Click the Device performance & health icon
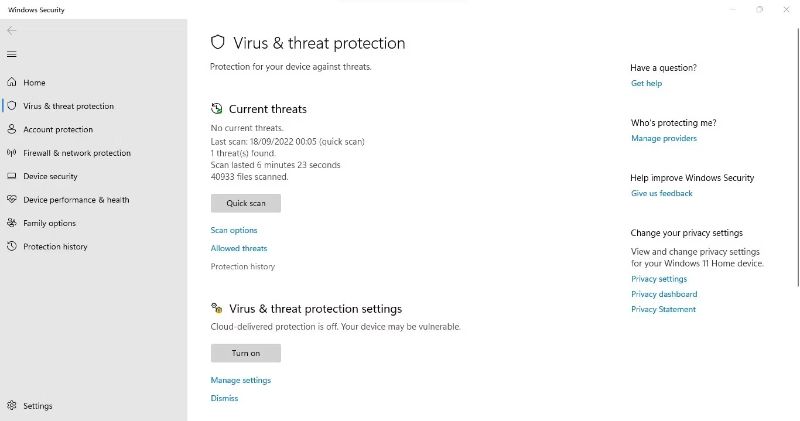Viewport: 800px width, 421px height. tap(12, 200)
